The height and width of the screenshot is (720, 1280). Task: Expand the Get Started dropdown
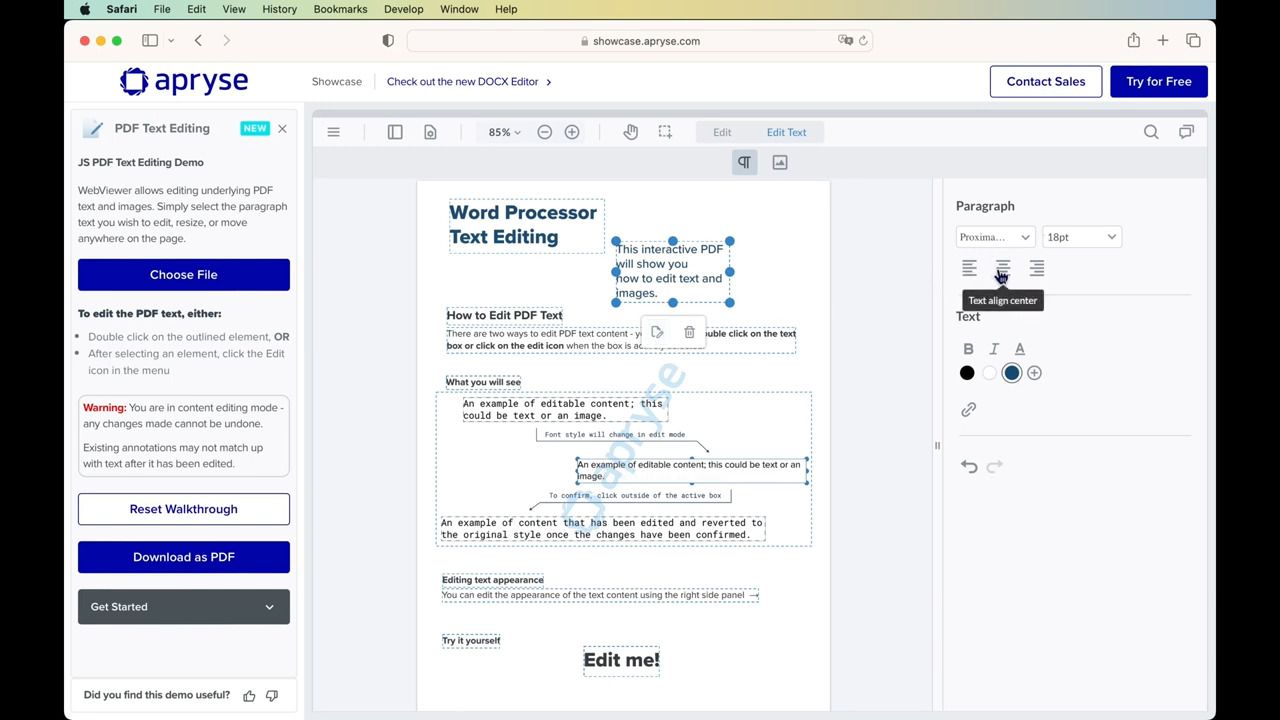[x=184, y=607]
